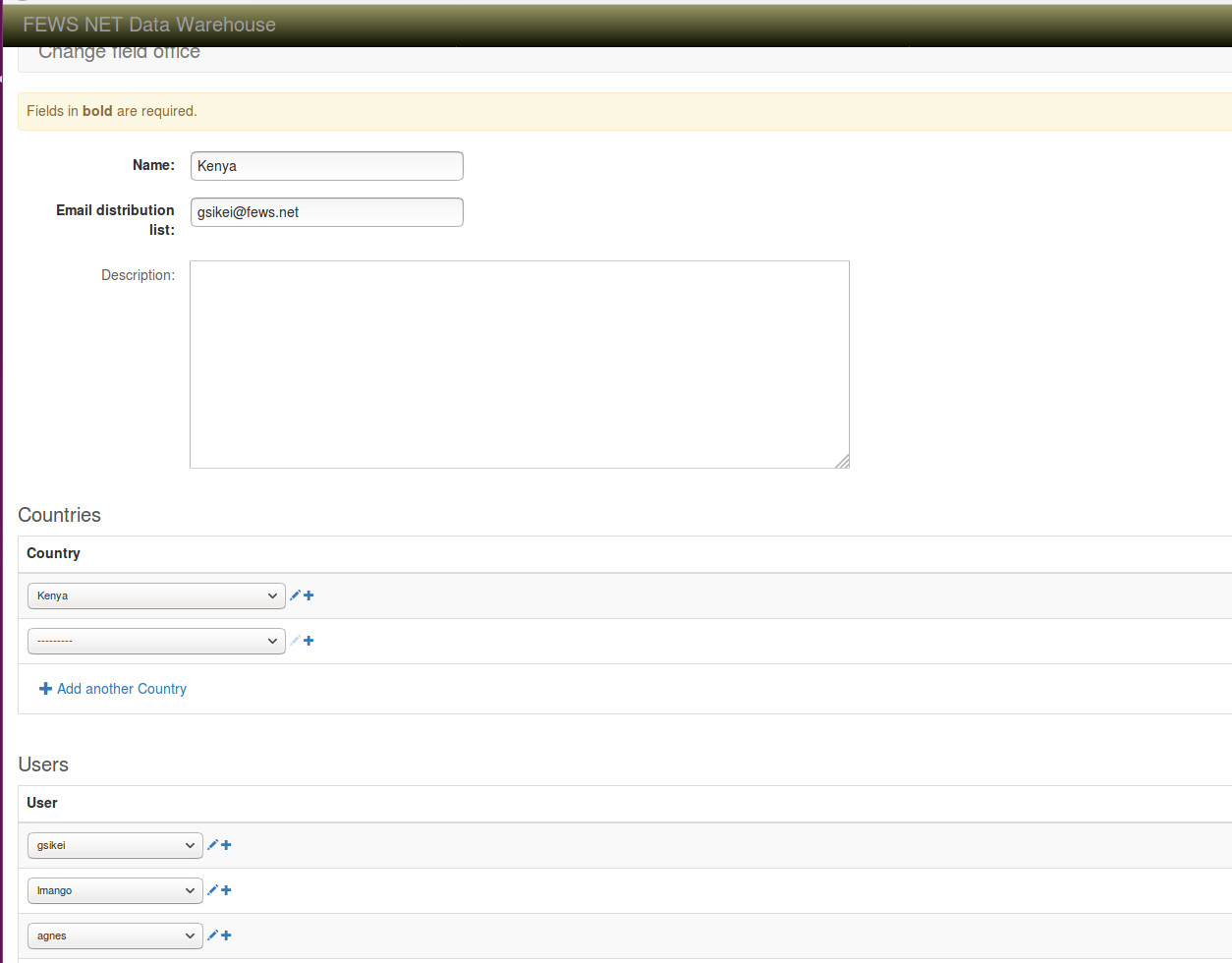The width and height of the screenshot is (1232, 963).
Task: Click the plus icon beside empty country dropdown
Action: (x=308, y=641)
